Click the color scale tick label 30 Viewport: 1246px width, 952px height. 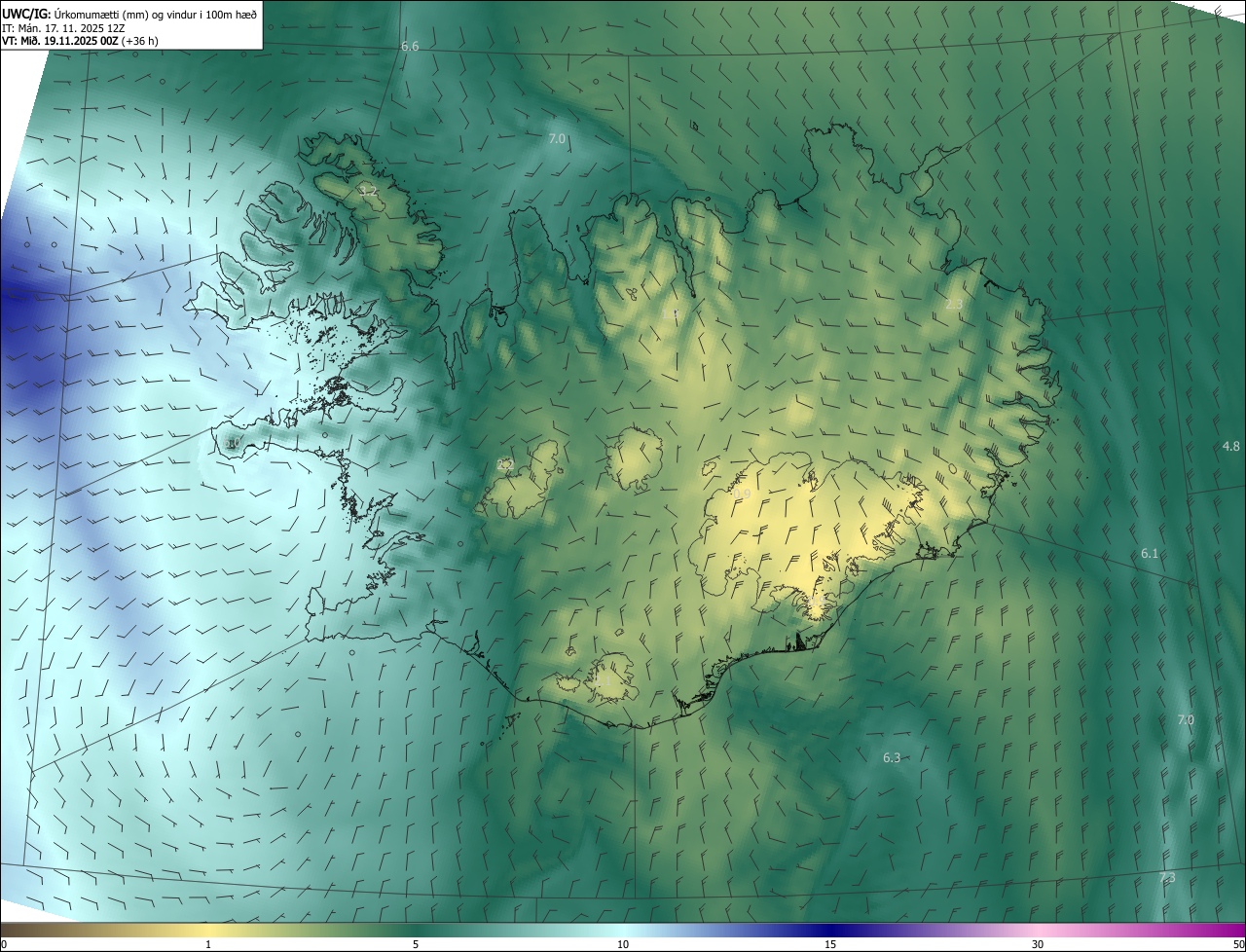(1038, 944)
